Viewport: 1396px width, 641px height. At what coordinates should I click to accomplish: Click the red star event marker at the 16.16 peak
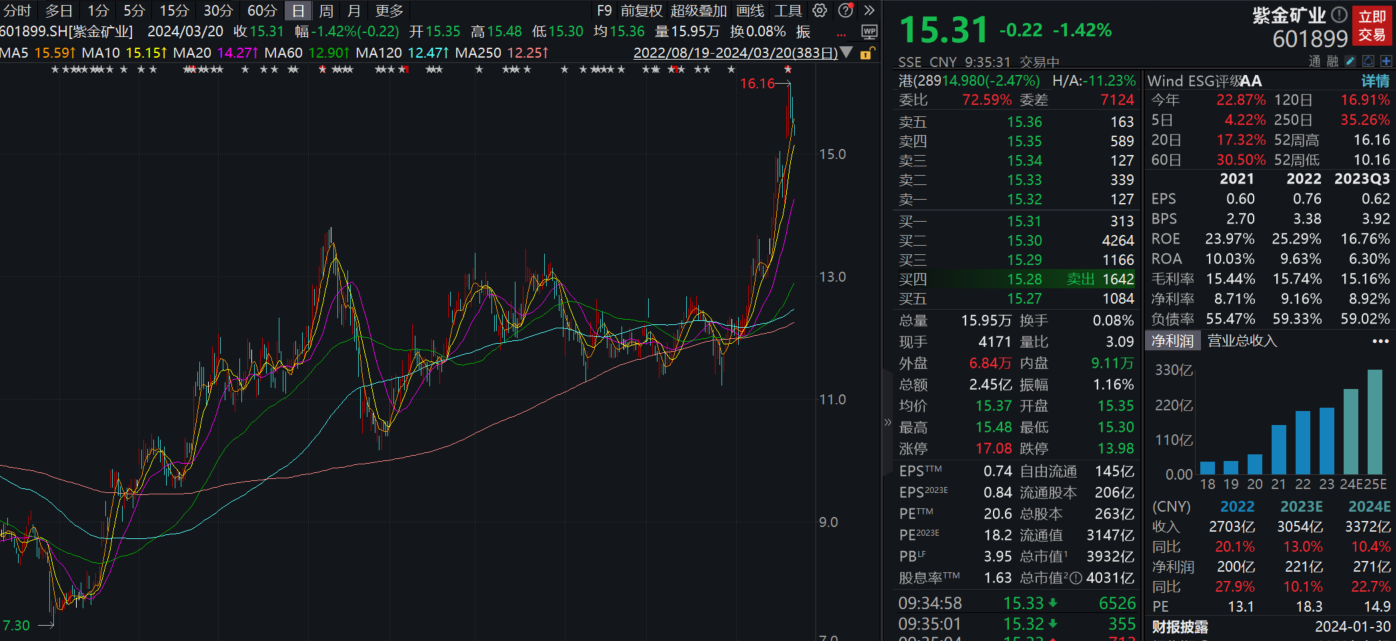(788, 69)
